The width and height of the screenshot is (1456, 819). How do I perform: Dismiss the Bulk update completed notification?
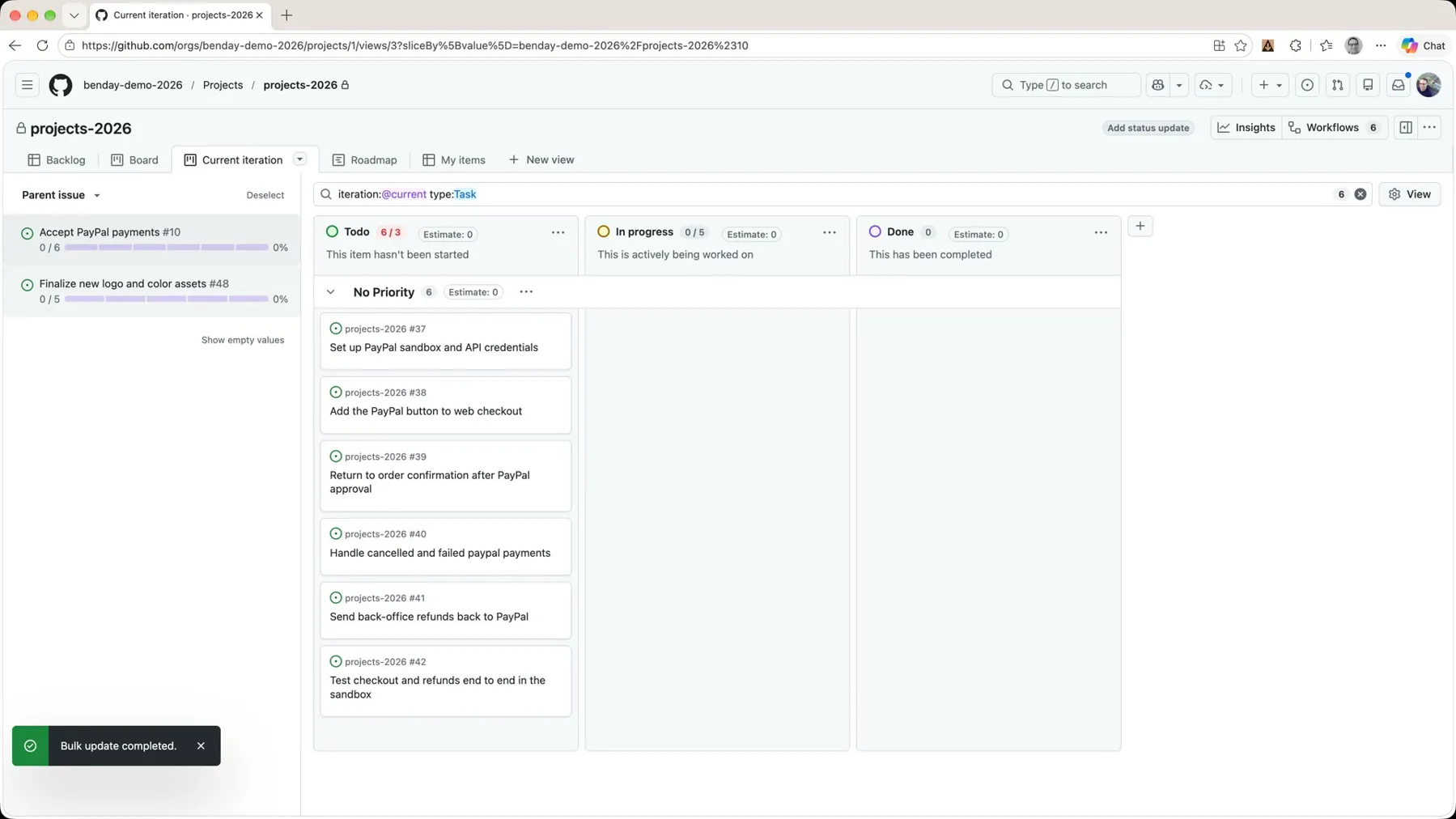pyautogui.click(x=201, y=746)
